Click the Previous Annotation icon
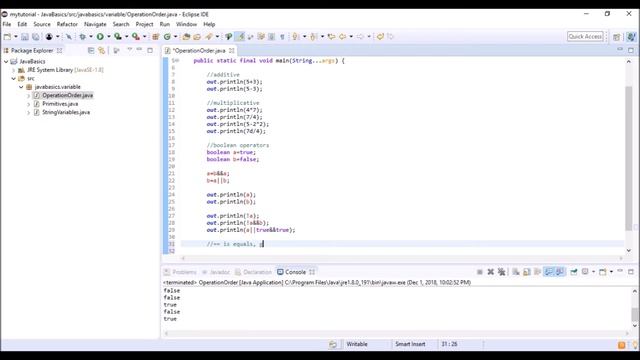The image size is (640, 360). (313, 37)
